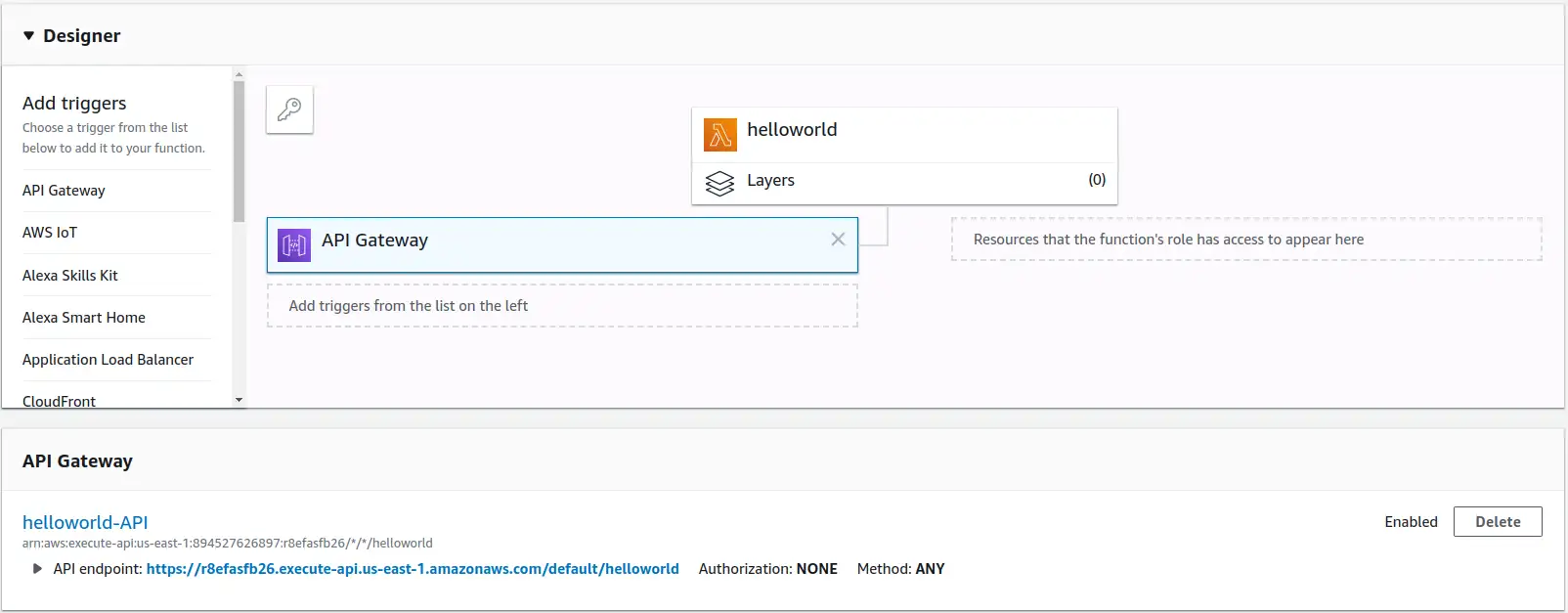This screenshot has width=1568, height=613.
Task: Expand the API endpoint details triangle
Action: tap(37, 569)
